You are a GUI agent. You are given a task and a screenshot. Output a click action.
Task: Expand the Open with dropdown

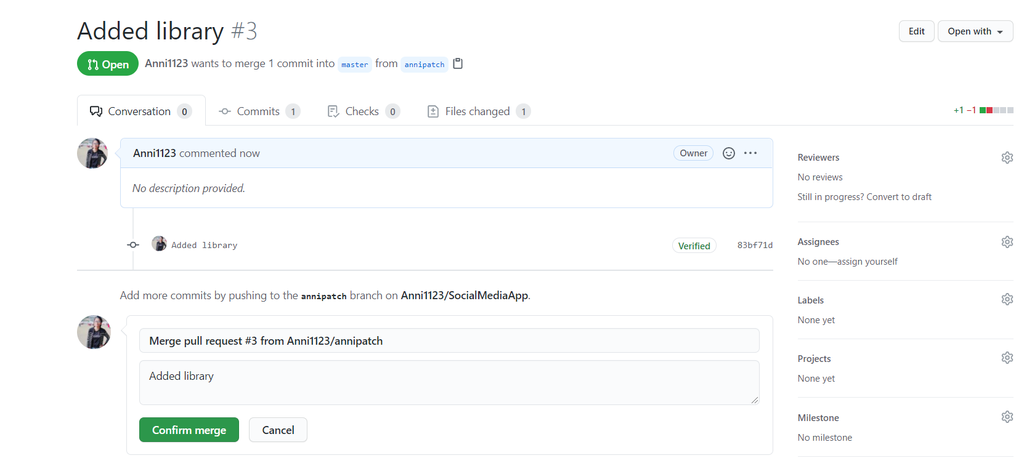point(975,31)
